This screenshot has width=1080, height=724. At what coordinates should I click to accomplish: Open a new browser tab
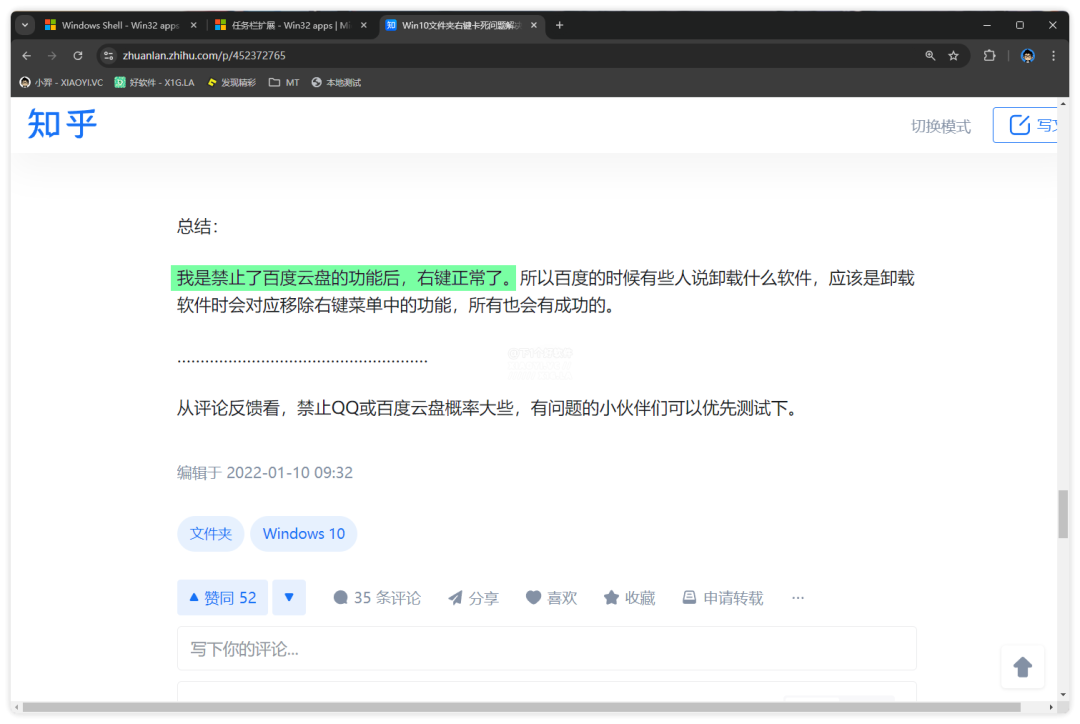click(x=559, y=25)
